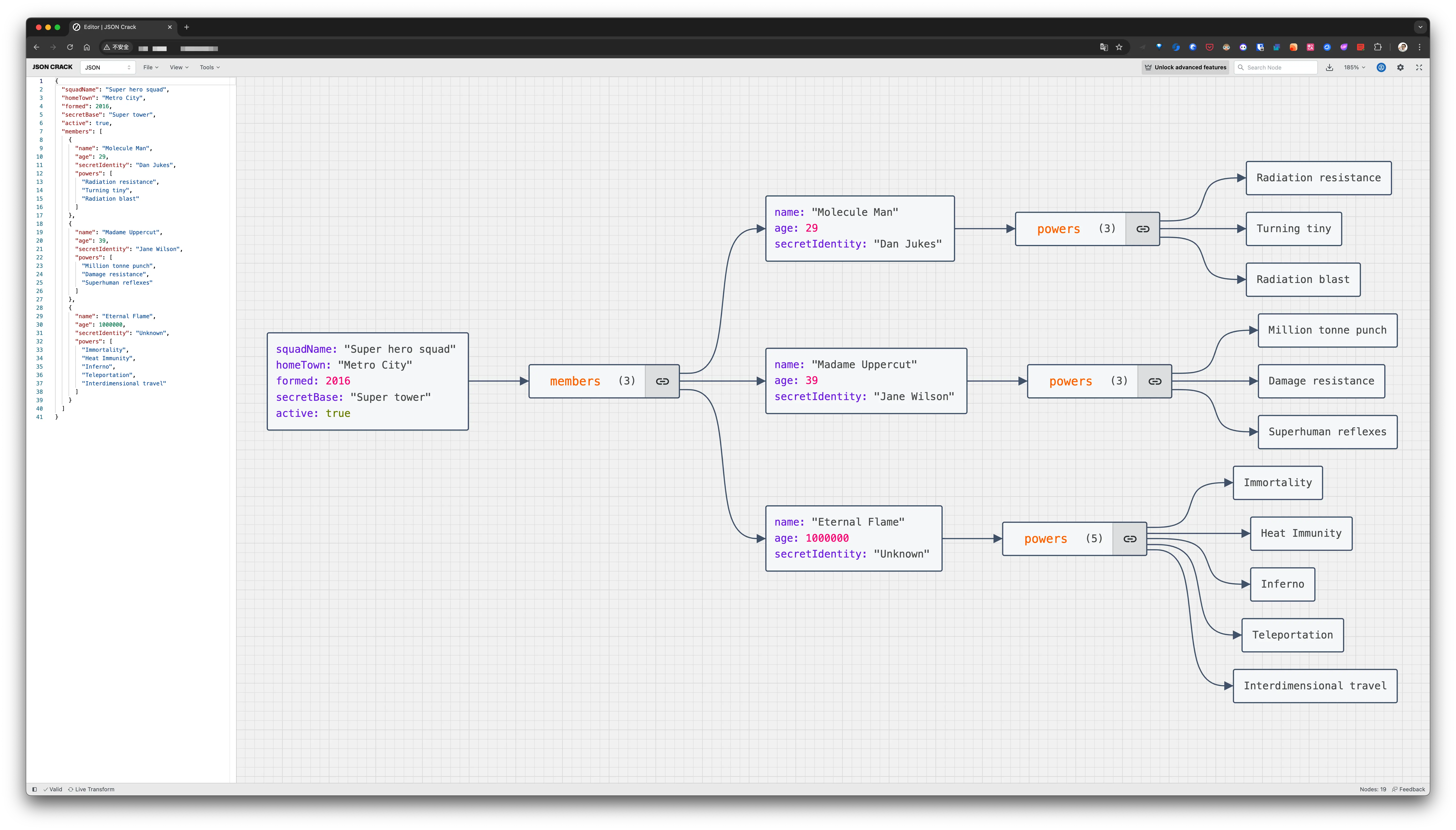Screen dimensions: 1456x830
Task: Toggle the editor sidebar panel icon
Action: (35, 789)
